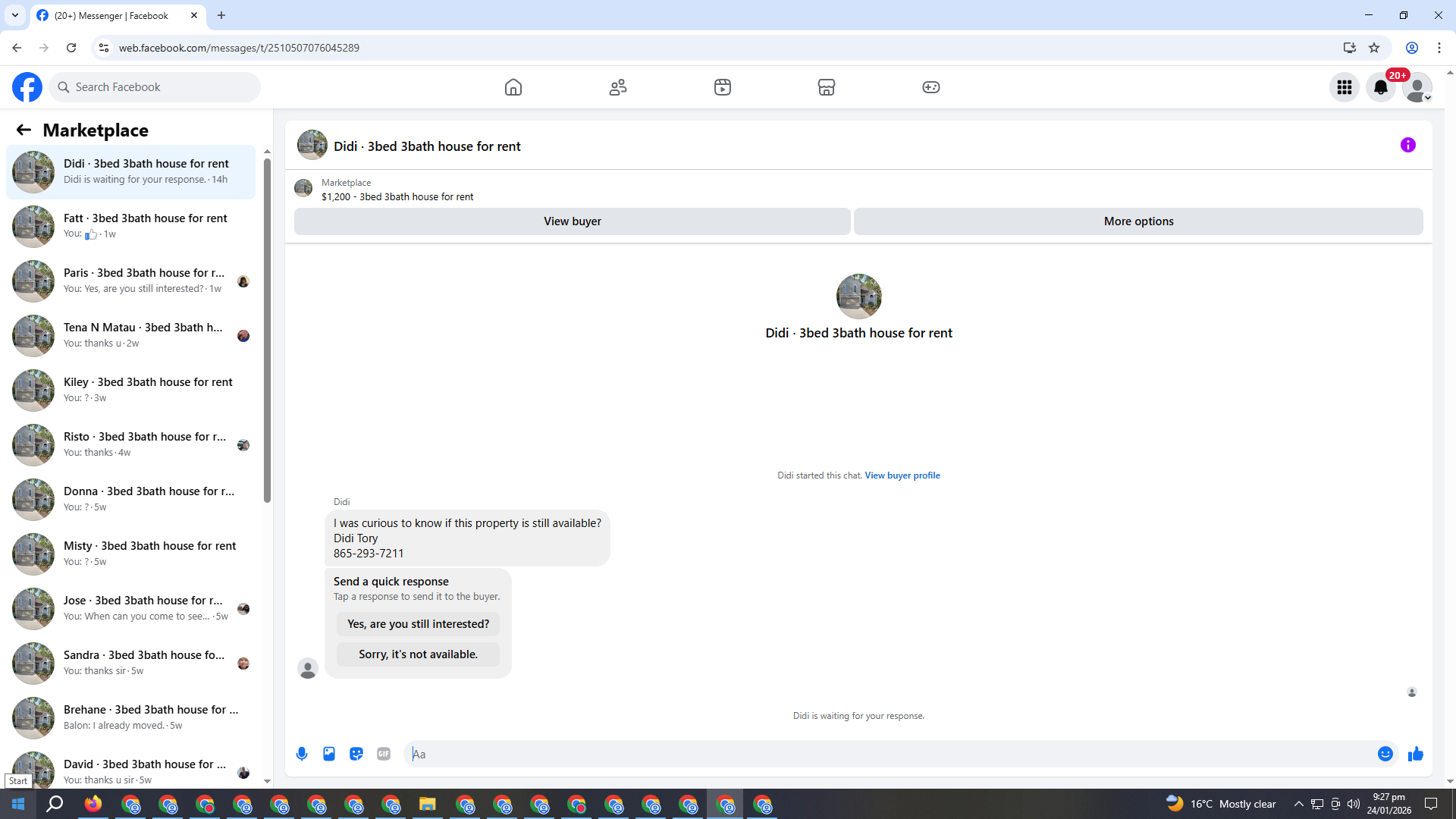1456x819 pixels.
Task: Send 'Sorry, it's not available.' quick response
Action: tap(418, 654)
